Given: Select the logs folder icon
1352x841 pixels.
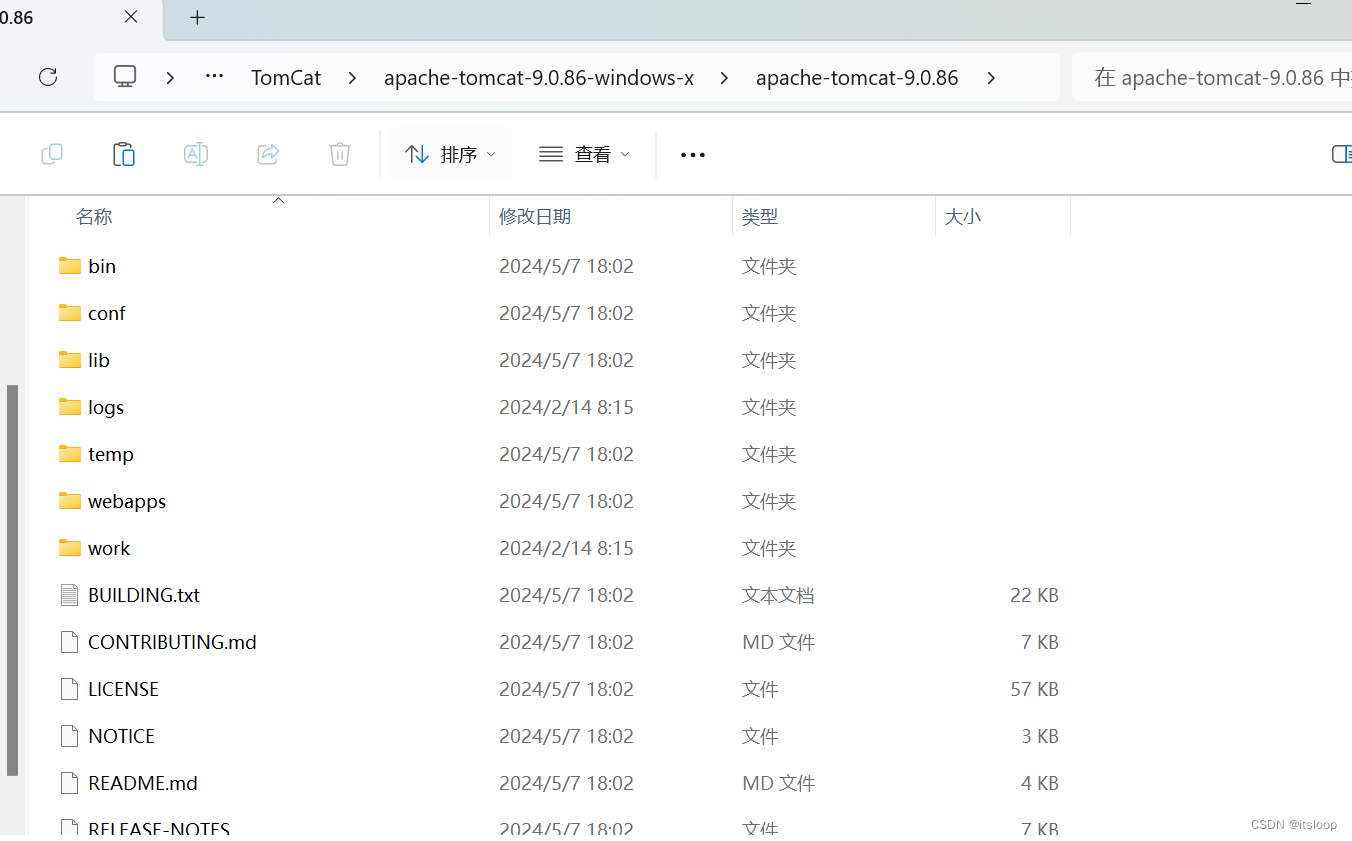Looking at the screenshot, I should tap(70, 407).
